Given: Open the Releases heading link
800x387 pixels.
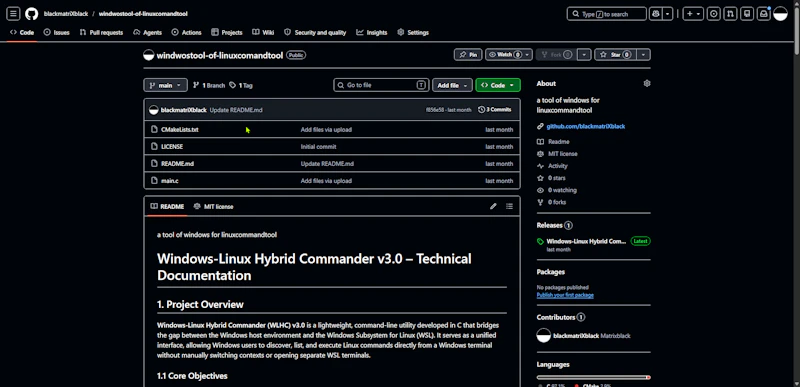Looking at the screenshot, I should click(x=555, y=225).
